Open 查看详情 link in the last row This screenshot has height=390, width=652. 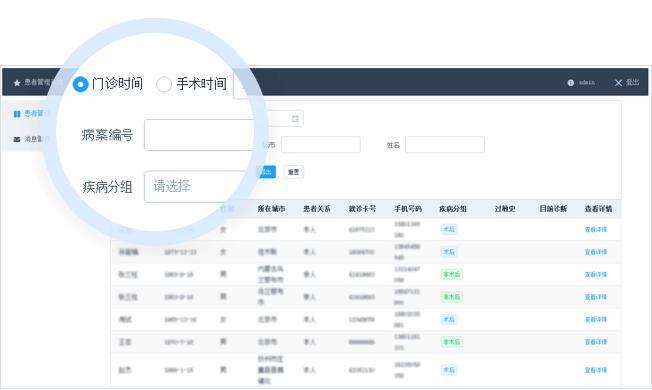[x=595, y=370]
